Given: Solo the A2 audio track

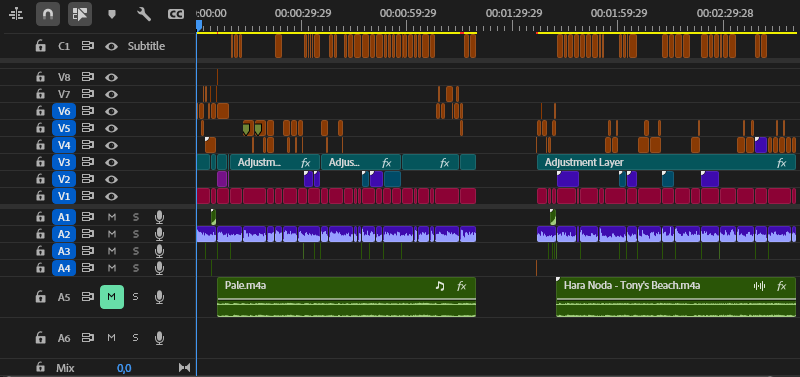Looking at the screenshot, I should [x=136, y=234].
